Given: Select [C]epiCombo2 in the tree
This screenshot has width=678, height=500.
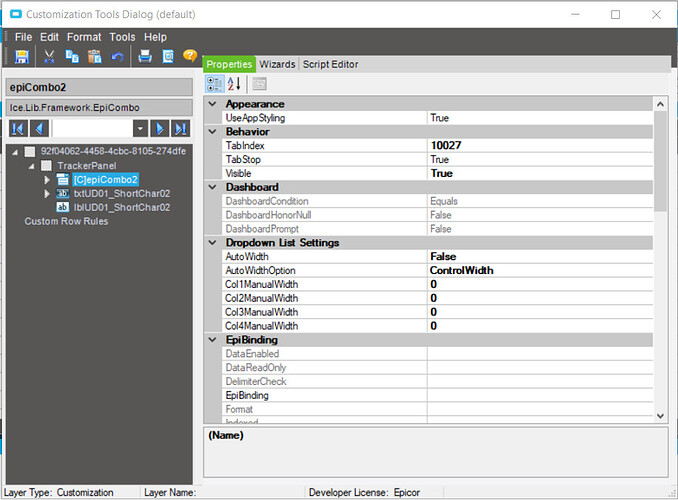Looking at the screenshot, I should (106, 179).
